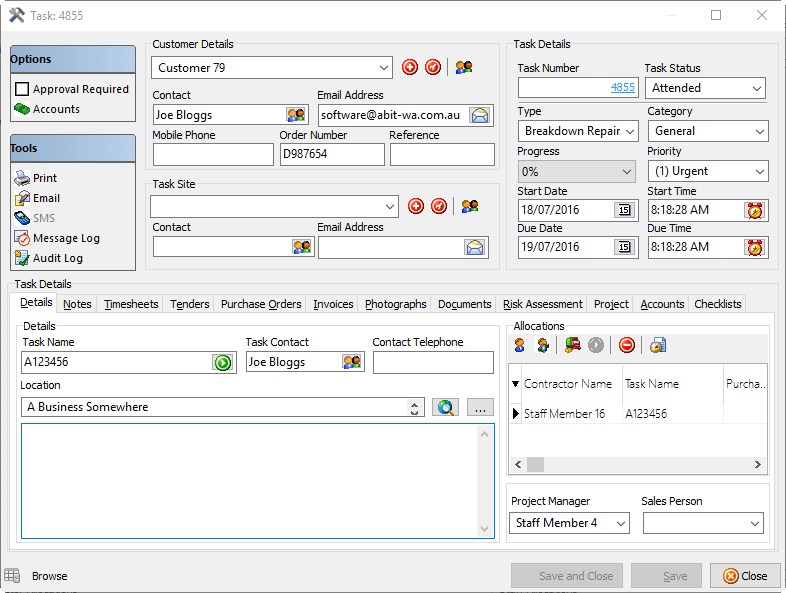Screen dimensions: 786x593
Task: Tick the Approval Required checkbox
Action: (x=22, y=89)
